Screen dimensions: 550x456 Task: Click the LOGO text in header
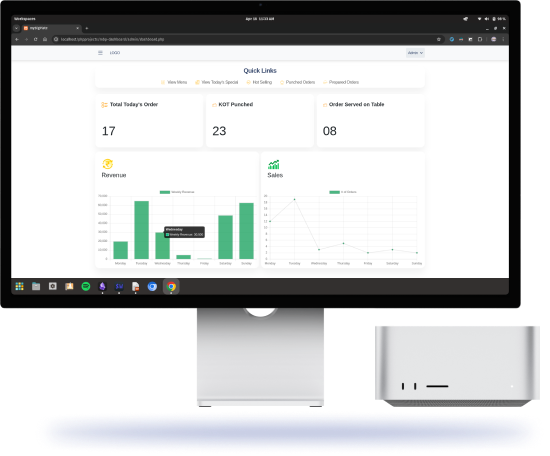[116, 54]
